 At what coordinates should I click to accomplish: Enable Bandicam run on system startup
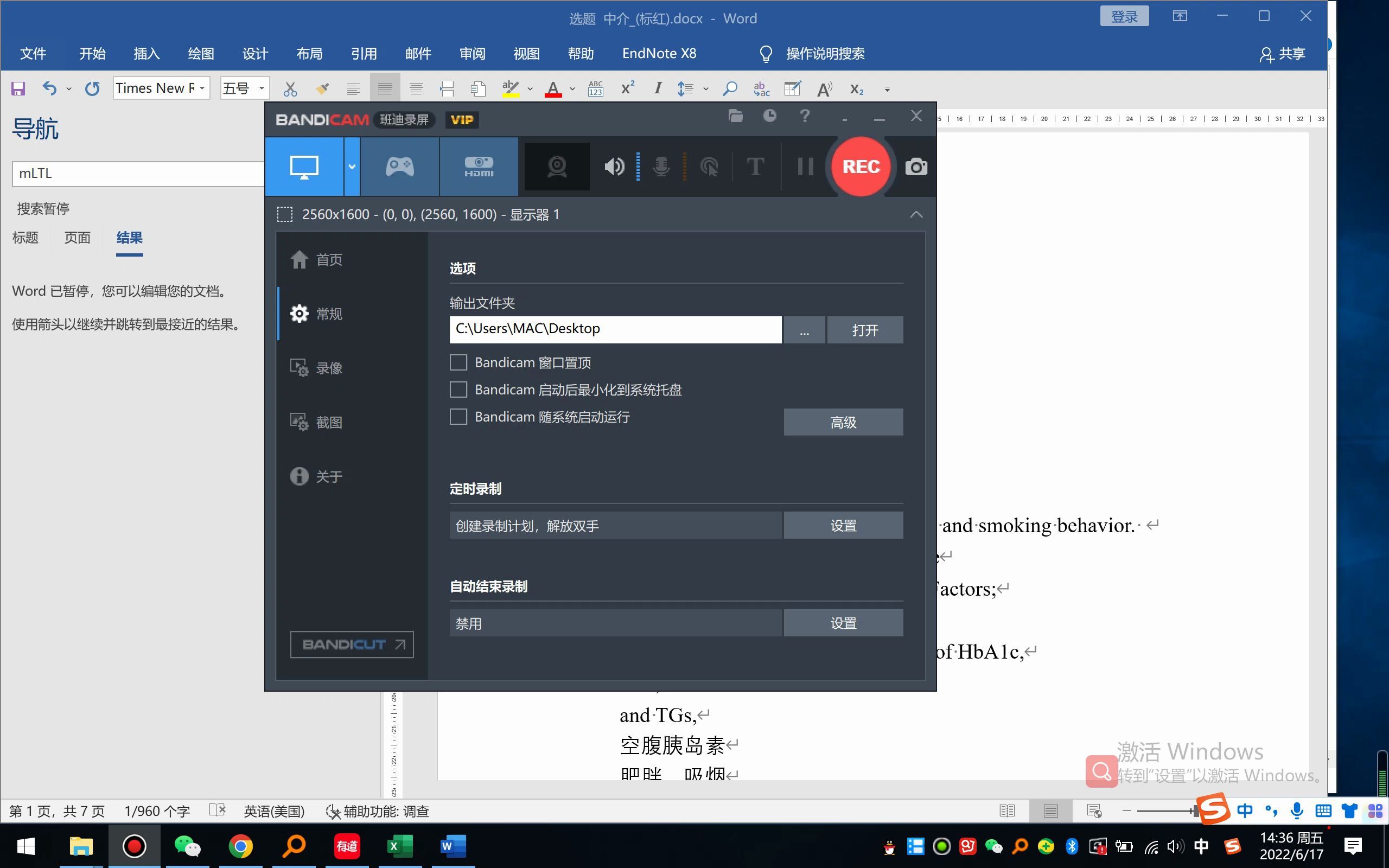(x=458, y=416)
